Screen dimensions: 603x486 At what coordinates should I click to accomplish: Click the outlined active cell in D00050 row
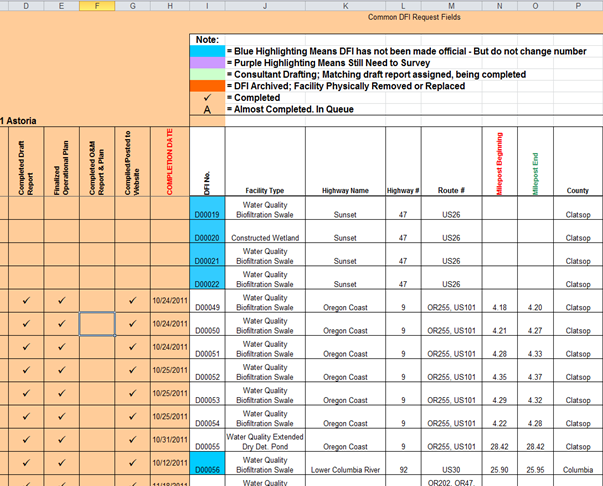pyautogui.click(x=97, y=324)
